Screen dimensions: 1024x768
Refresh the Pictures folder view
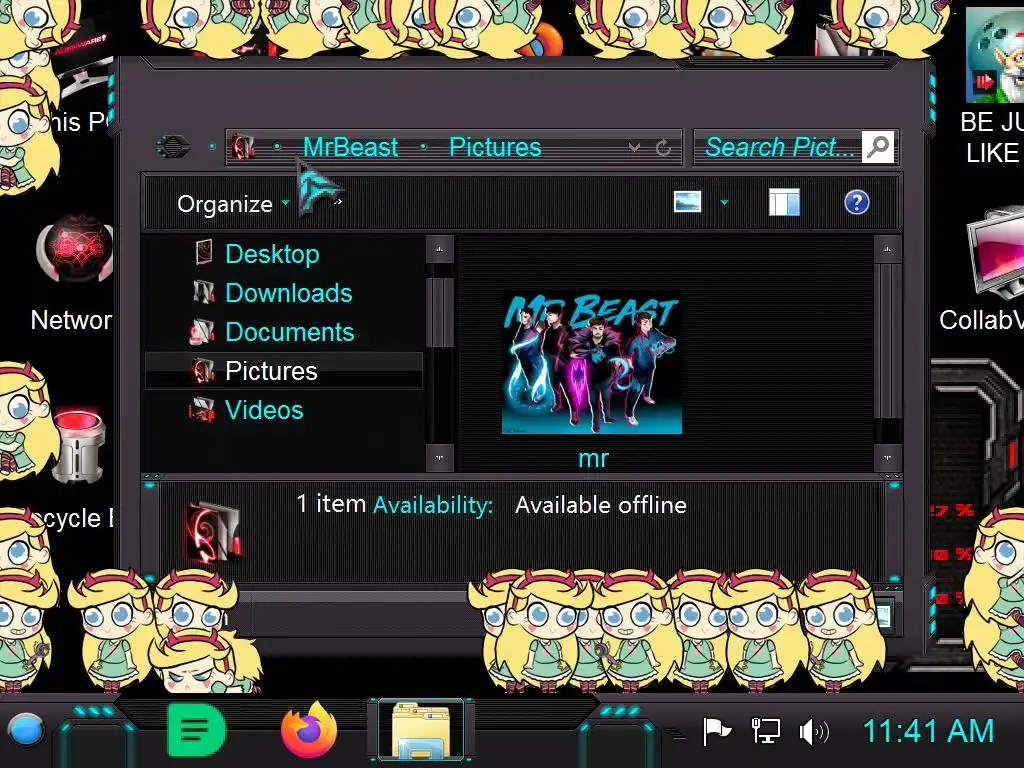pos(664,148)
